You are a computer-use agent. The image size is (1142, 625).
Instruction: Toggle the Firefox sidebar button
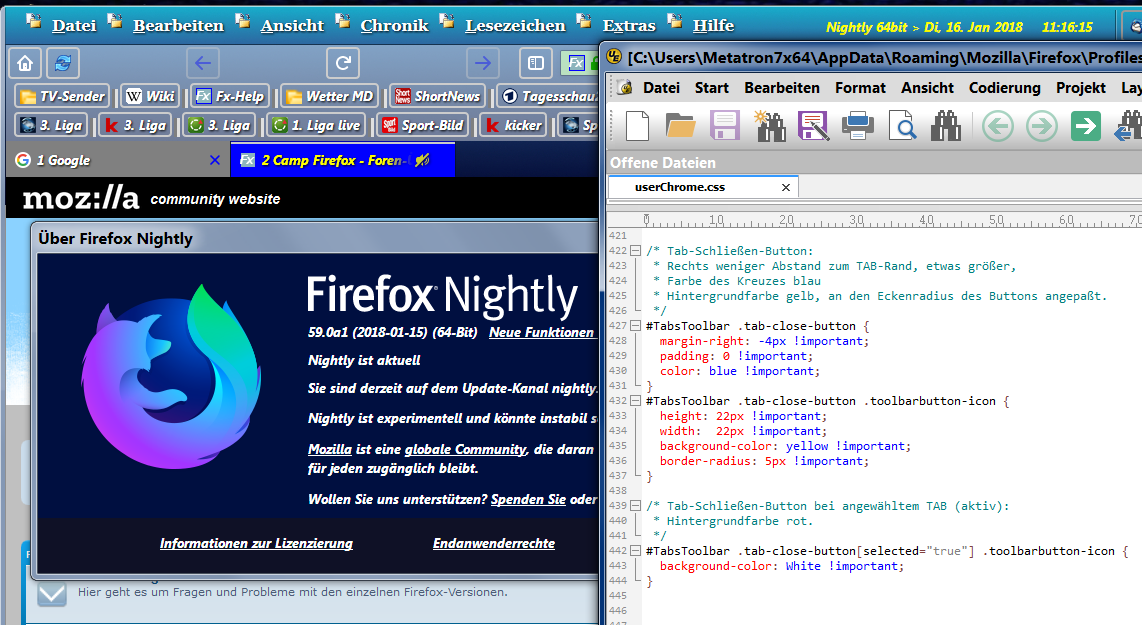(536, 63)
